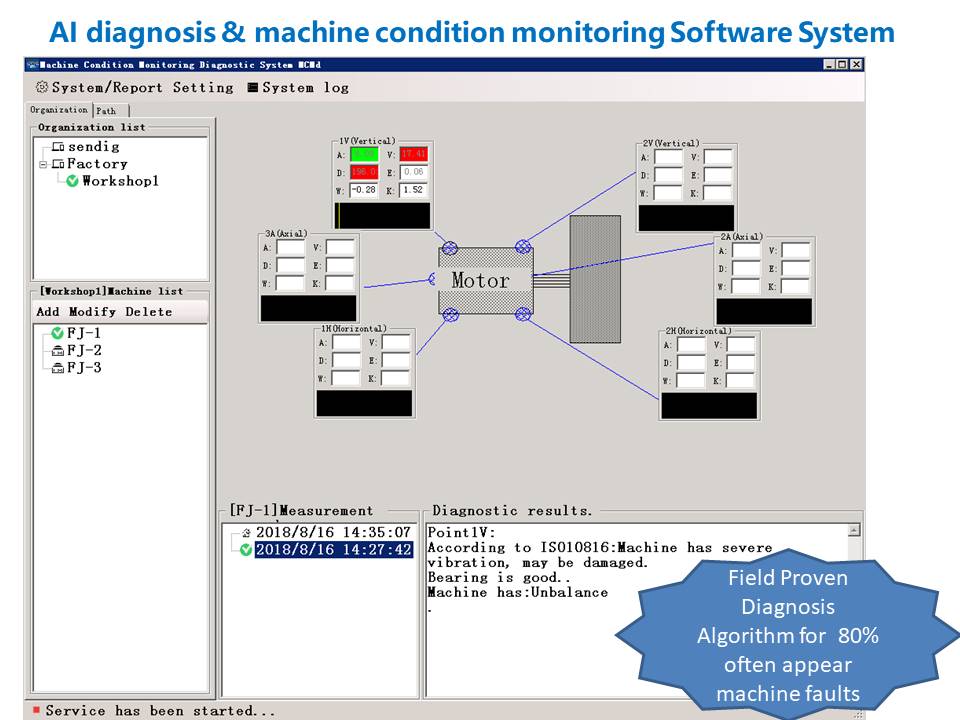Click the red V value in 1V (Vertical)

point(413,155)
